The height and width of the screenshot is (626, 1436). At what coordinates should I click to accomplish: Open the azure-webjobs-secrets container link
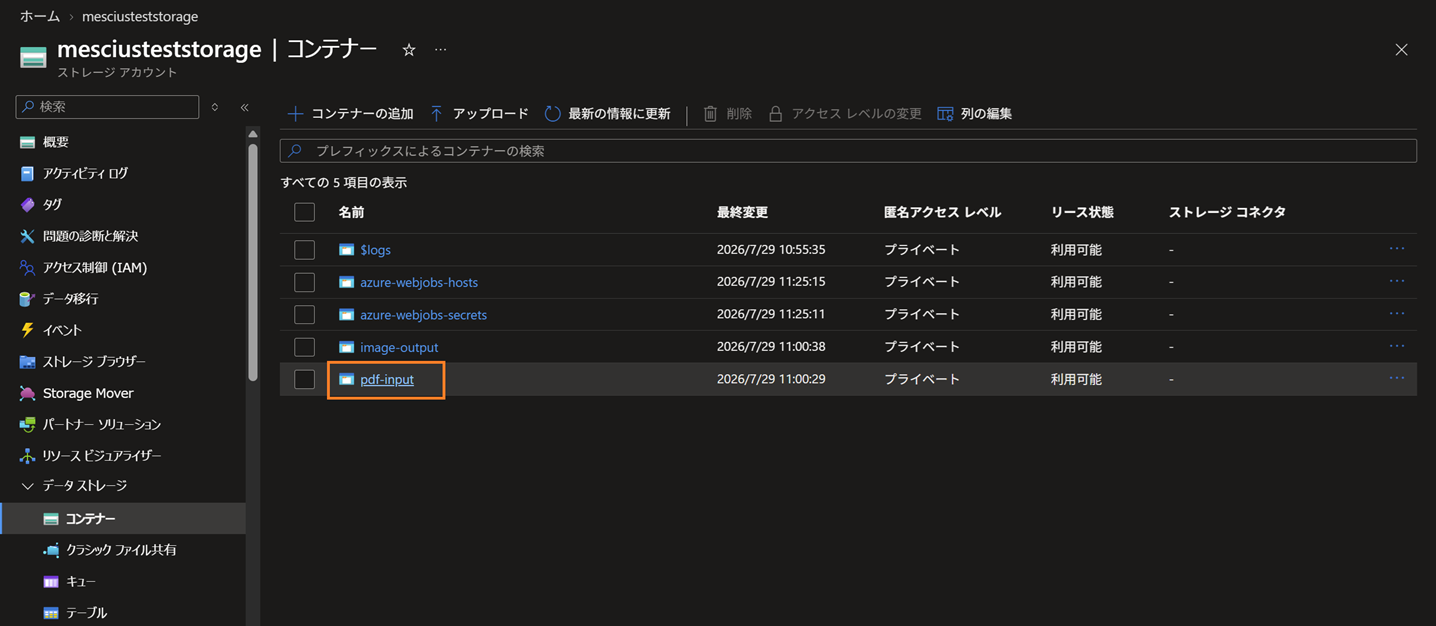click(x=424, y=315)
